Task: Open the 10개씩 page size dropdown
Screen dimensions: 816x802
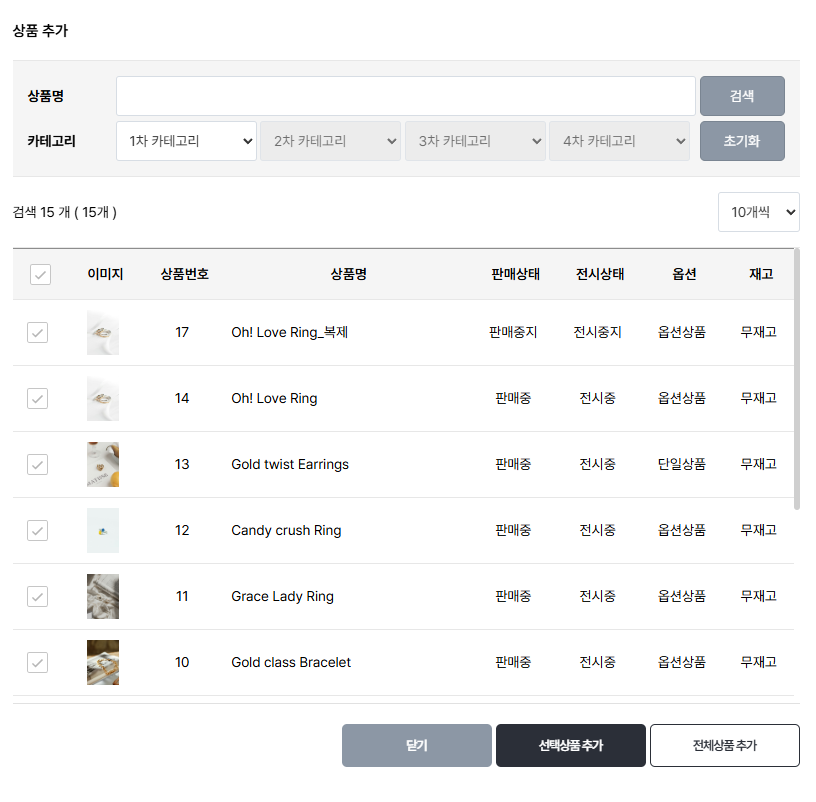Action: [x=758, y=212]
